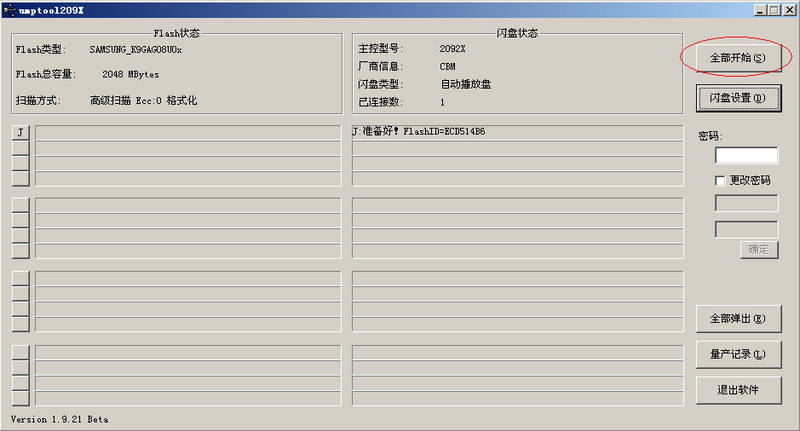The height and width of the screenshot is (431, 800).
Task: Open 闪盘设置(D) flash disk settings
Action: tap(737, 98)
